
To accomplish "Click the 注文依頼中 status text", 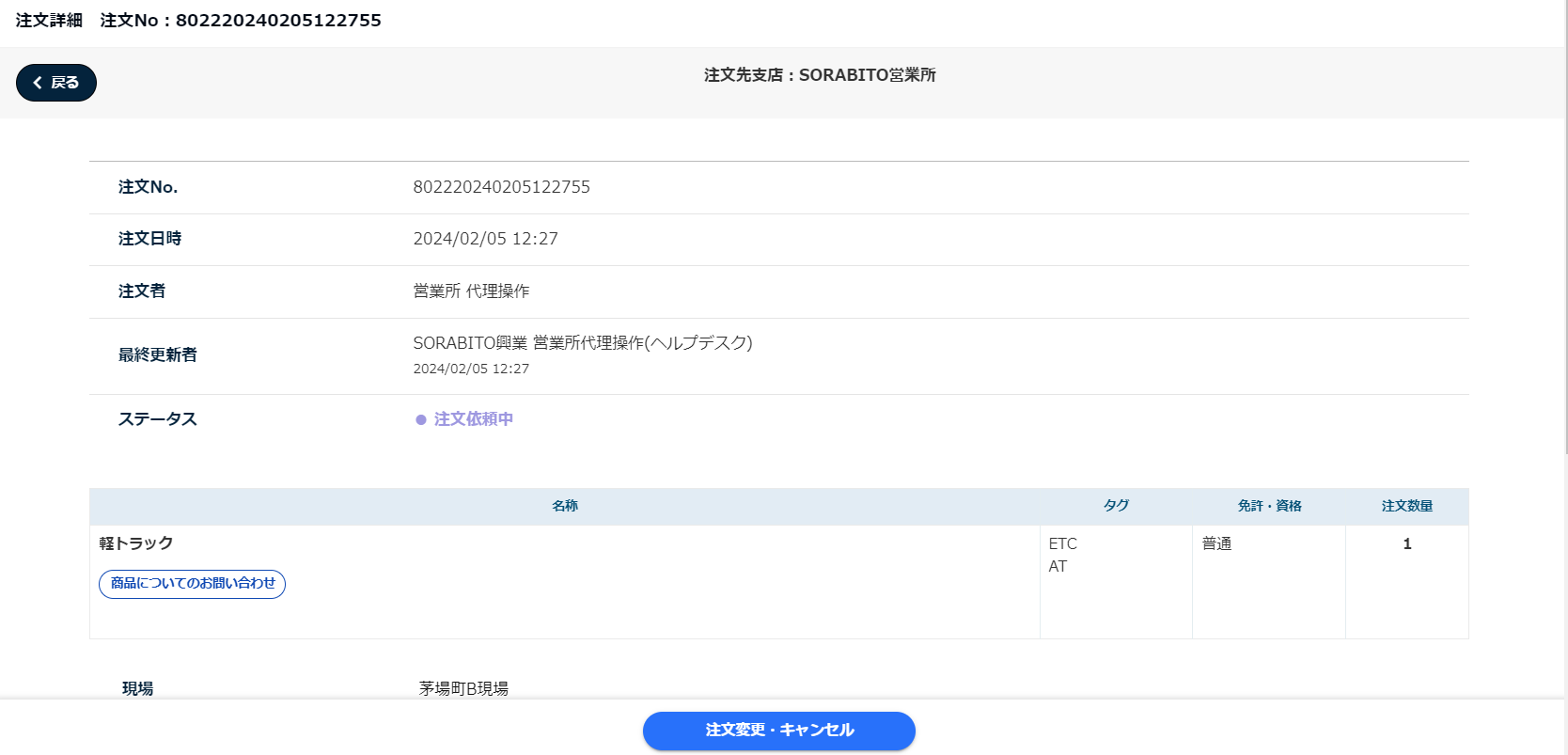I will point(473,419).
